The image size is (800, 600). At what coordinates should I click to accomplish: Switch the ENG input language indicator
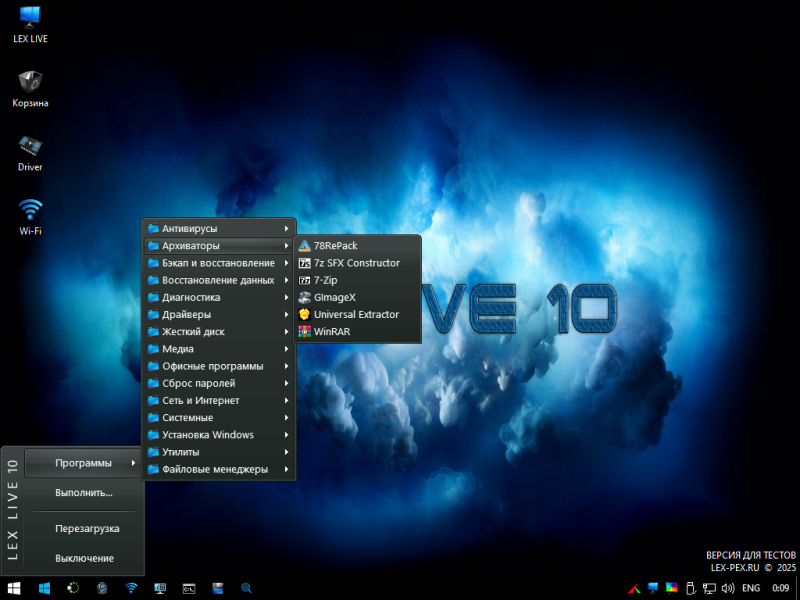750,588
